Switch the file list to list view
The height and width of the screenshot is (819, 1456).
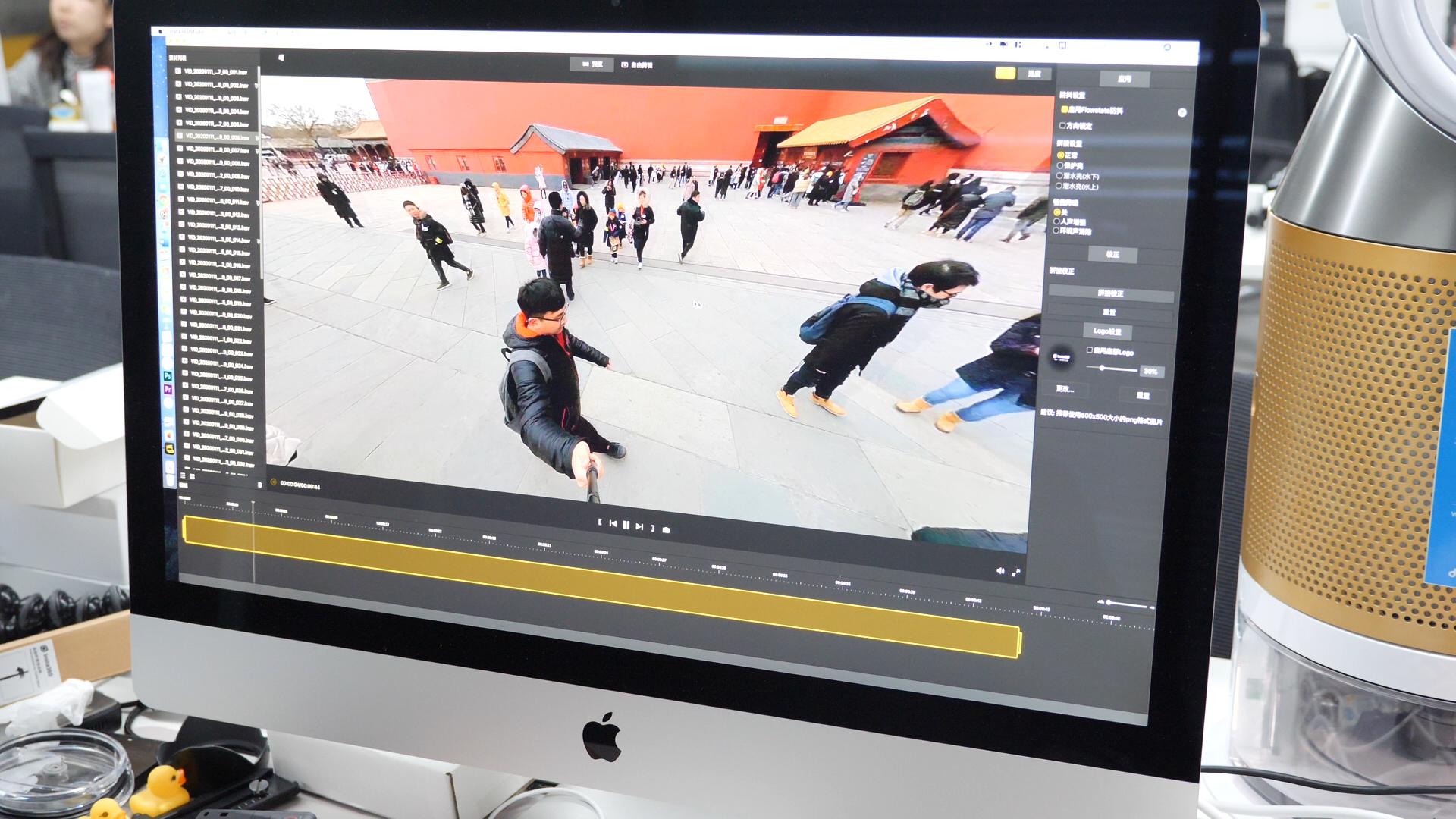(x=182, y=475)
